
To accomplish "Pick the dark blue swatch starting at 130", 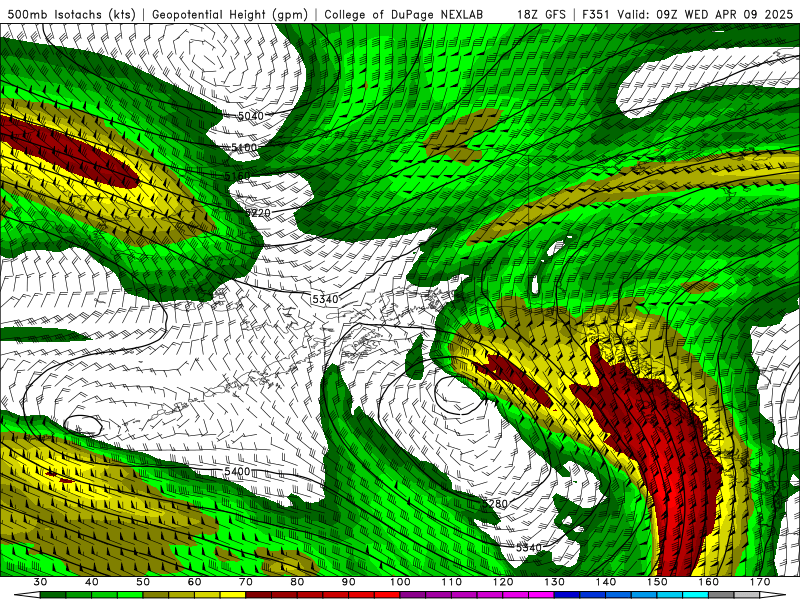I will point(567,595).
